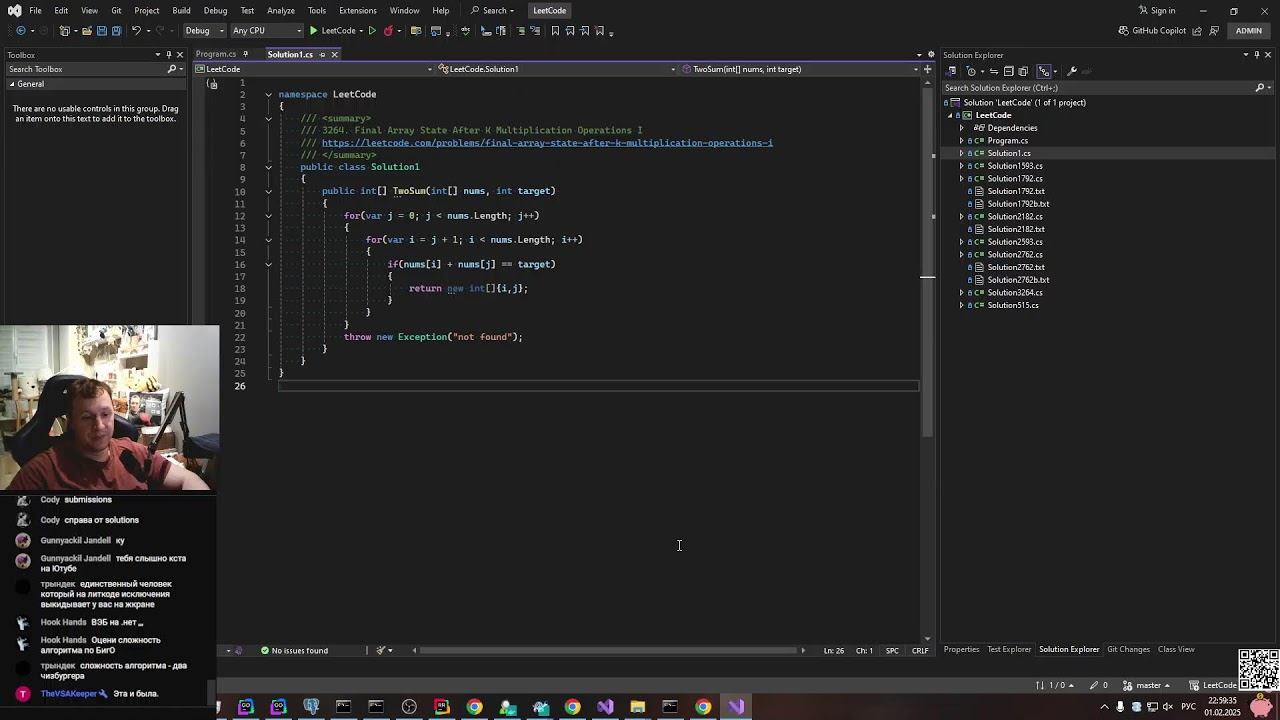Open the master branch selector
This screenshot has height=720, width=1280.
coord(1148,686)
